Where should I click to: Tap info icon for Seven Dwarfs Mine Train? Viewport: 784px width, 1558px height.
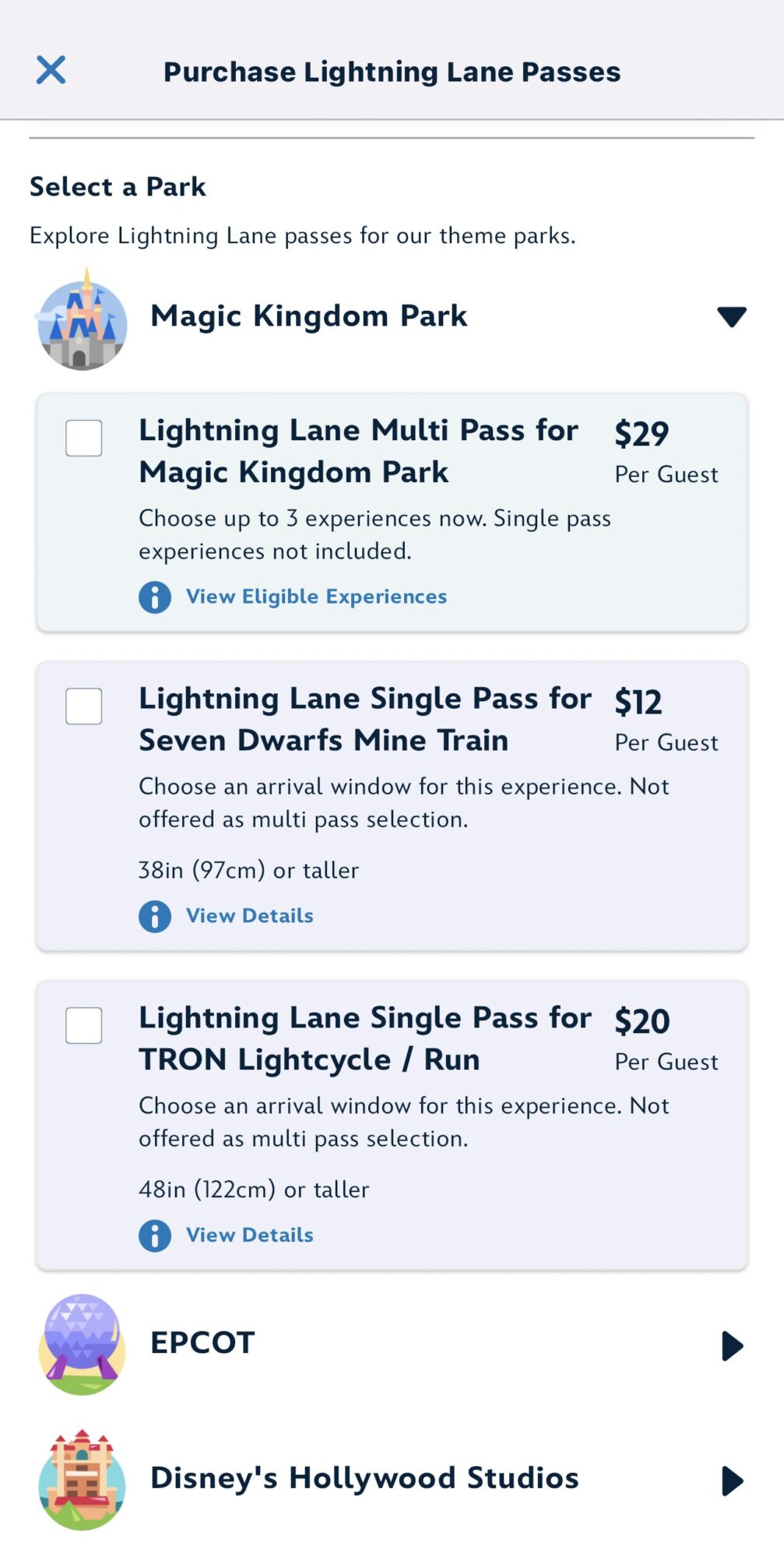155,916
